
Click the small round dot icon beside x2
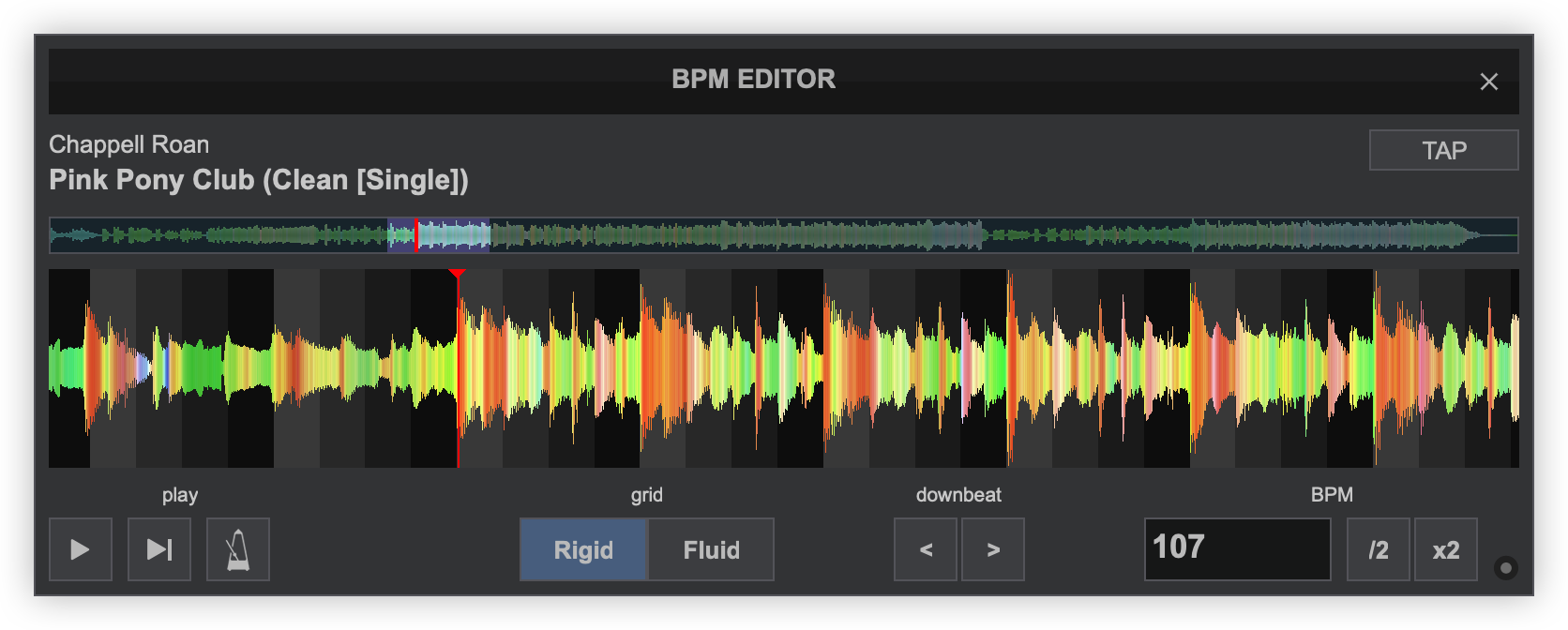[1505, 568]
